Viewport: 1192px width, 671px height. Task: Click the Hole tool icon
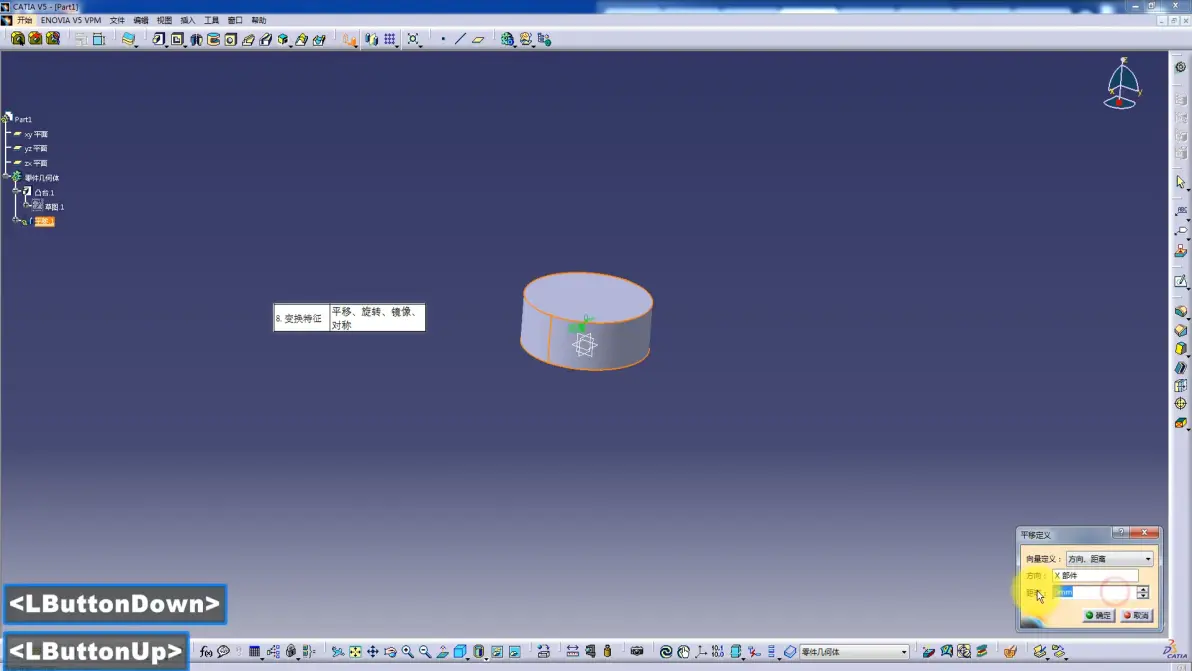[x=231, y=39]
